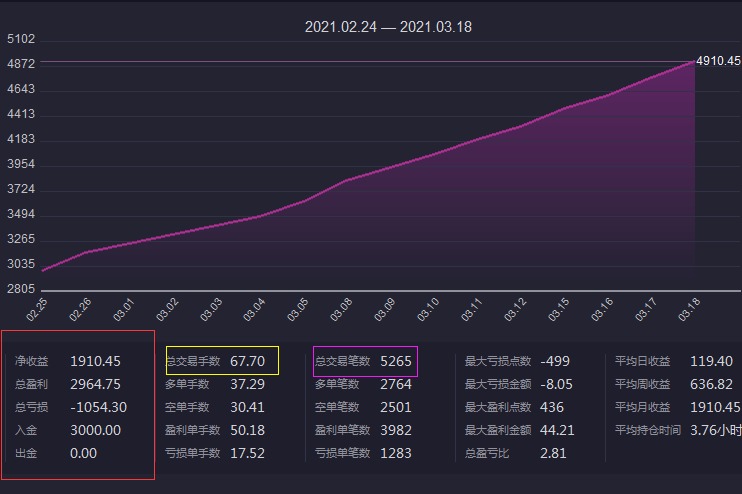The height and width of the screenshot is (494, 742).
Task: Click the 总交易手数 label in yellow box
Action: 193,361
